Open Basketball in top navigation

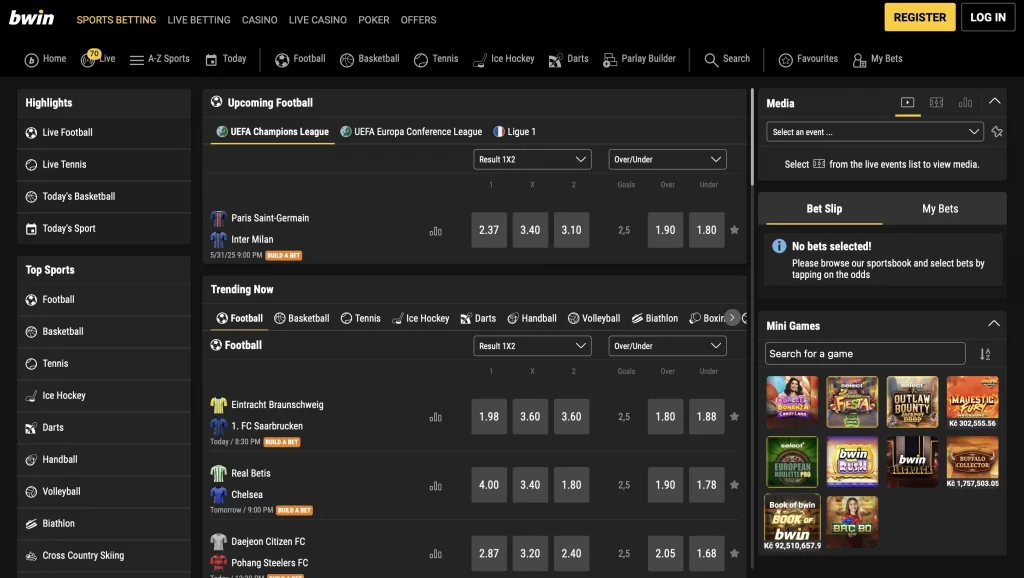point(370,59)
